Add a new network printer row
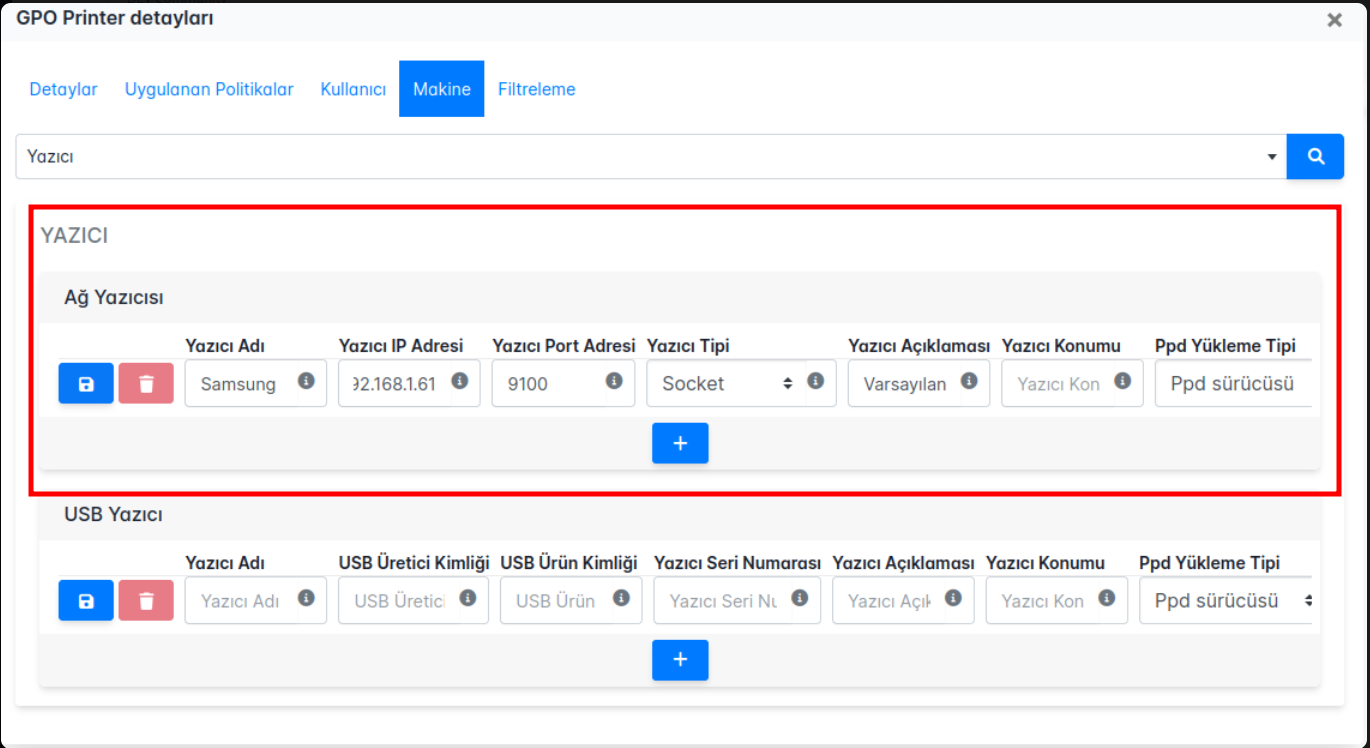 tap(680, 443)
